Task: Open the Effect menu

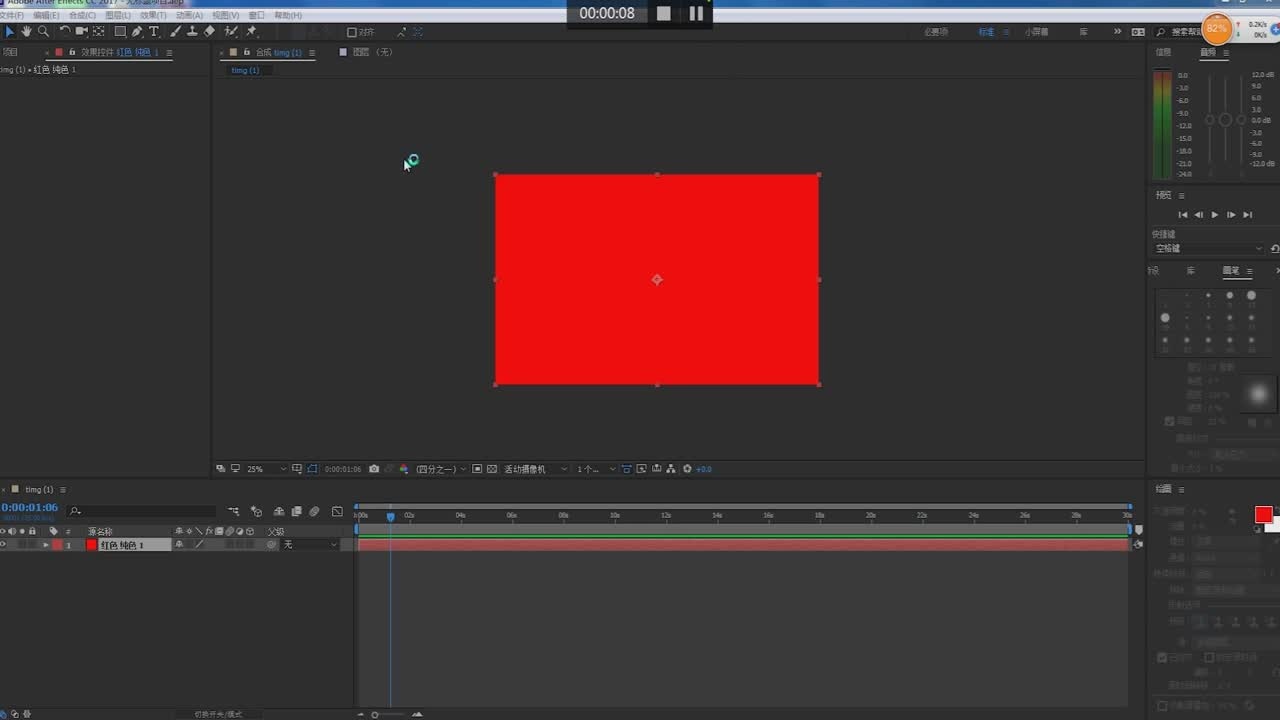Action: (153, 16)
